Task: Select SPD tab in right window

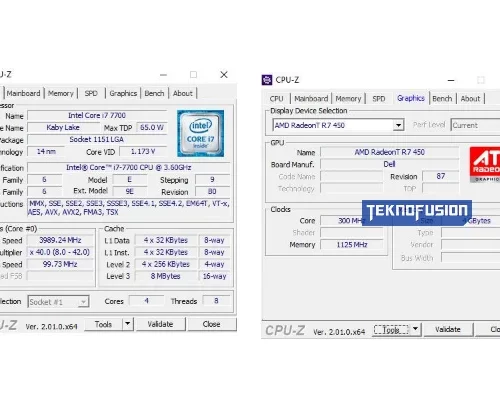Action: 379,99
